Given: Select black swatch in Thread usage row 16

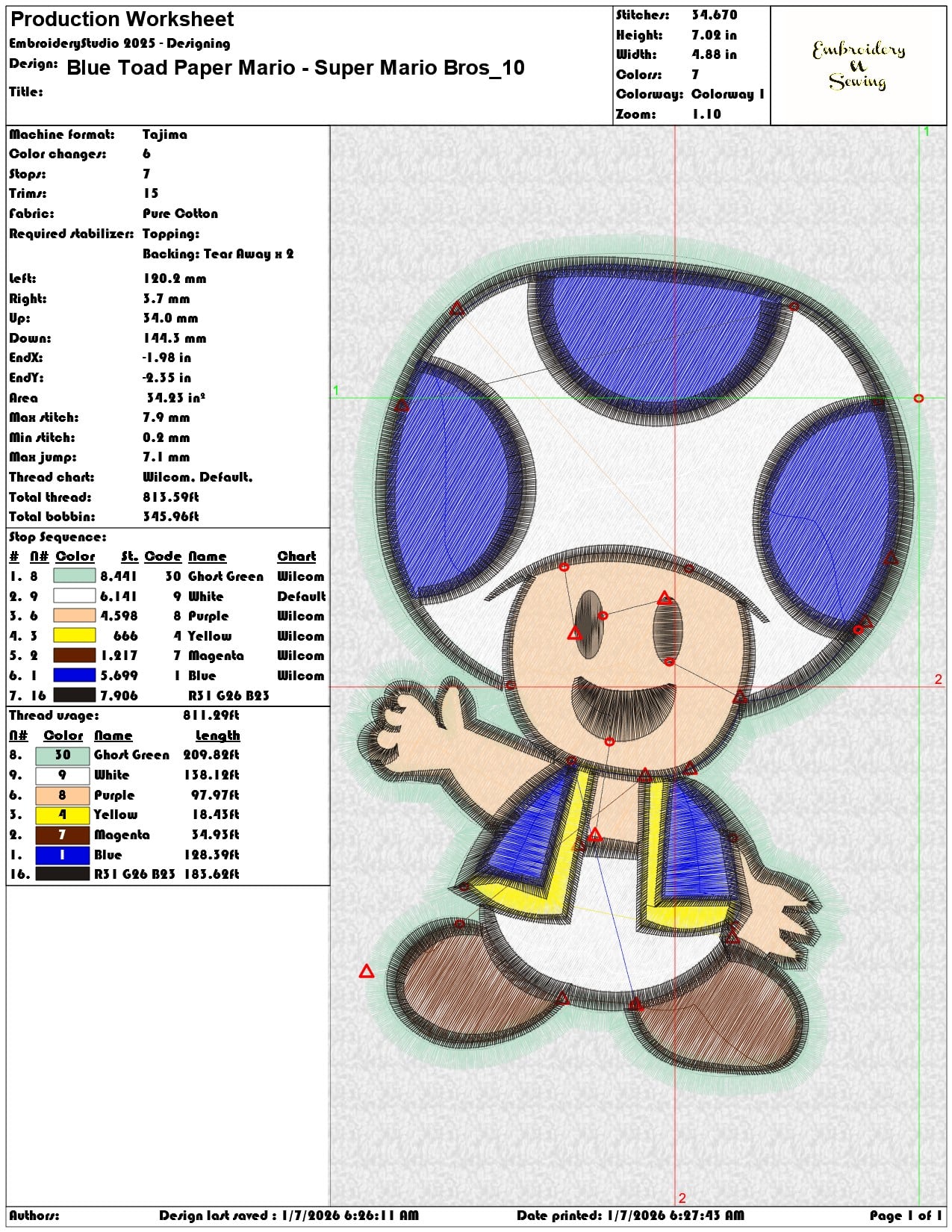Looking at the screenshot, I should coord(63,874).
